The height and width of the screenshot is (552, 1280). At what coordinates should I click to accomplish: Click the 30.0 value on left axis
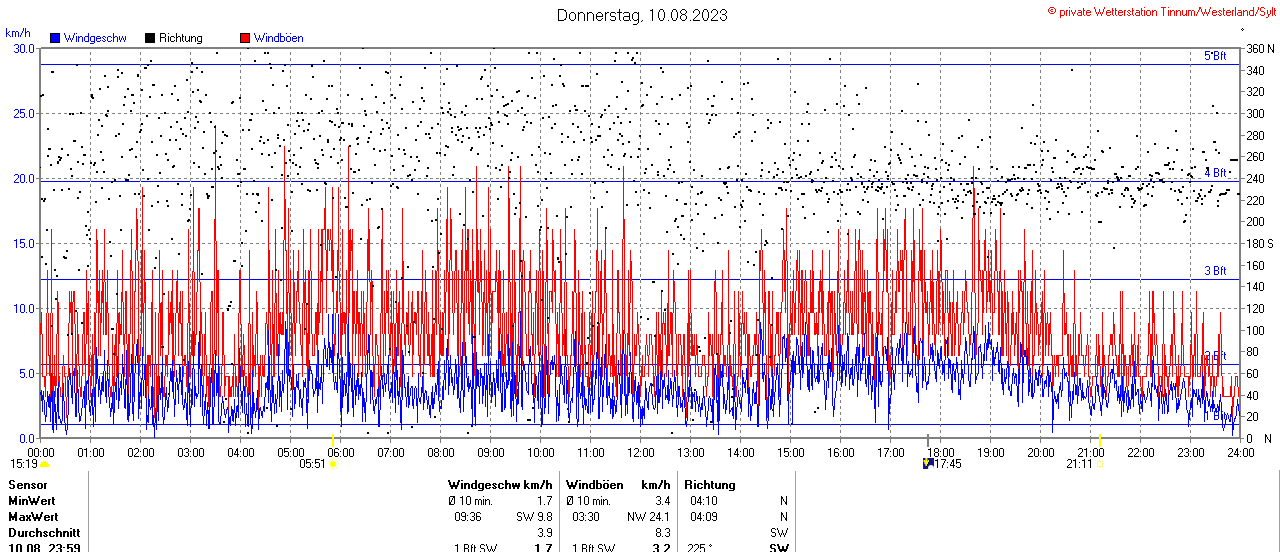(23, 48)
